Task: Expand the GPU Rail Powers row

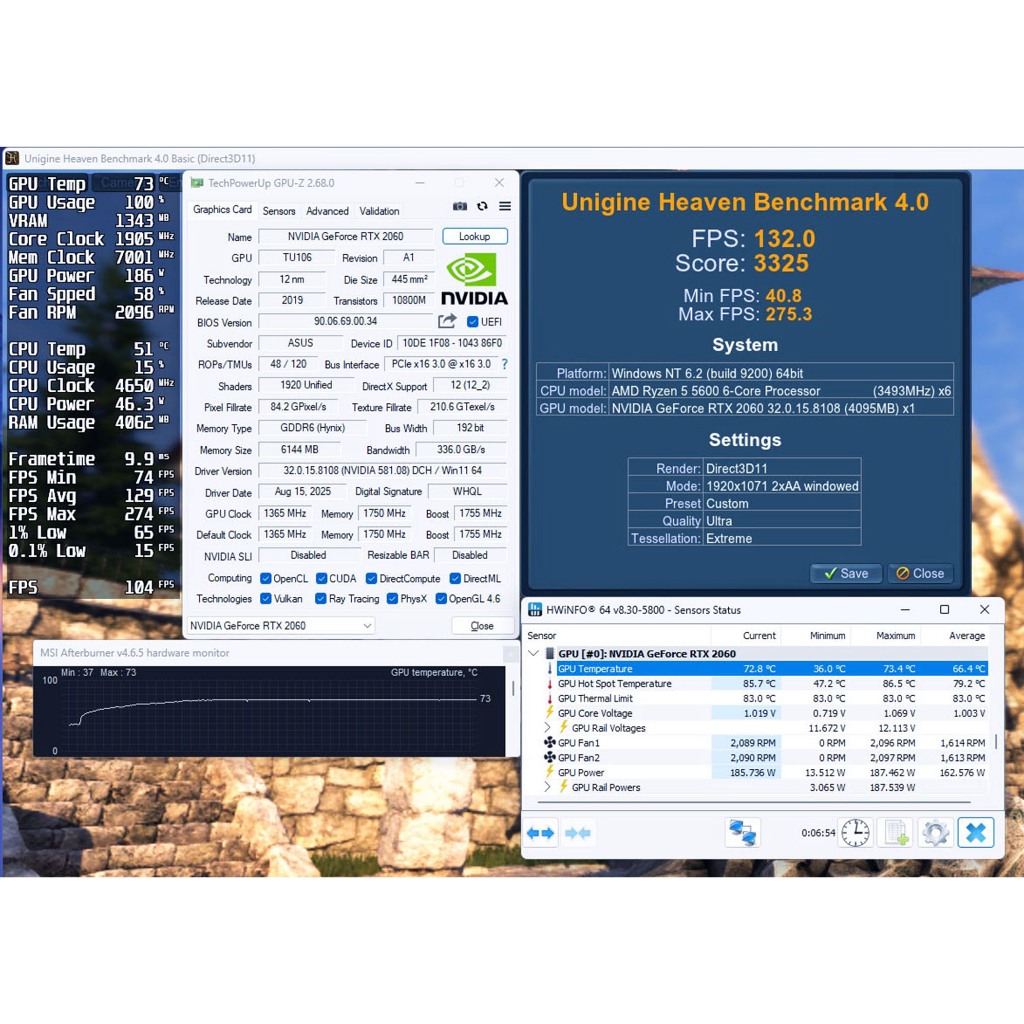Action: coord(547,787)
